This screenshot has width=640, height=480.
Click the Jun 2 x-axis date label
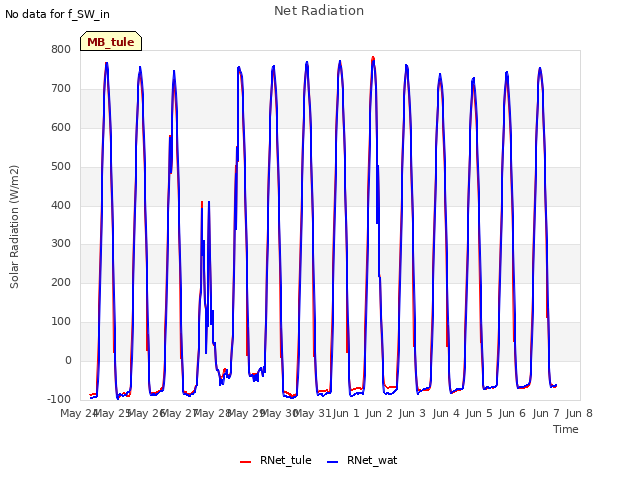379,413
